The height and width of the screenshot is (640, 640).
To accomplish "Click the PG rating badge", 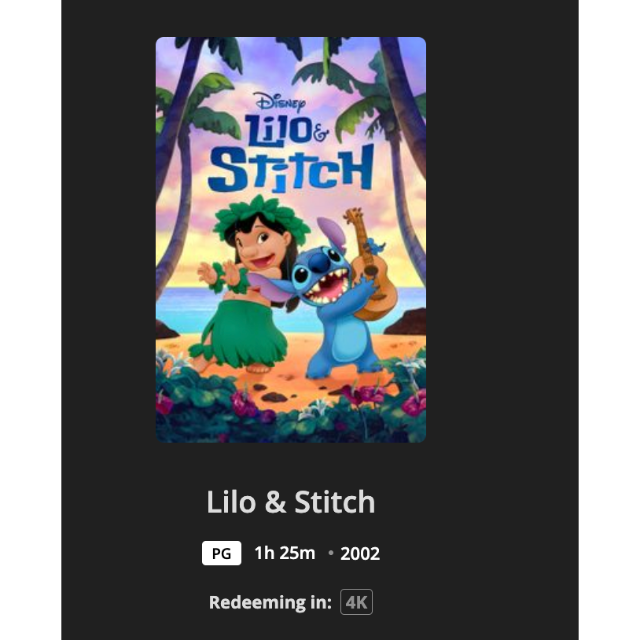I will [221, 553].
